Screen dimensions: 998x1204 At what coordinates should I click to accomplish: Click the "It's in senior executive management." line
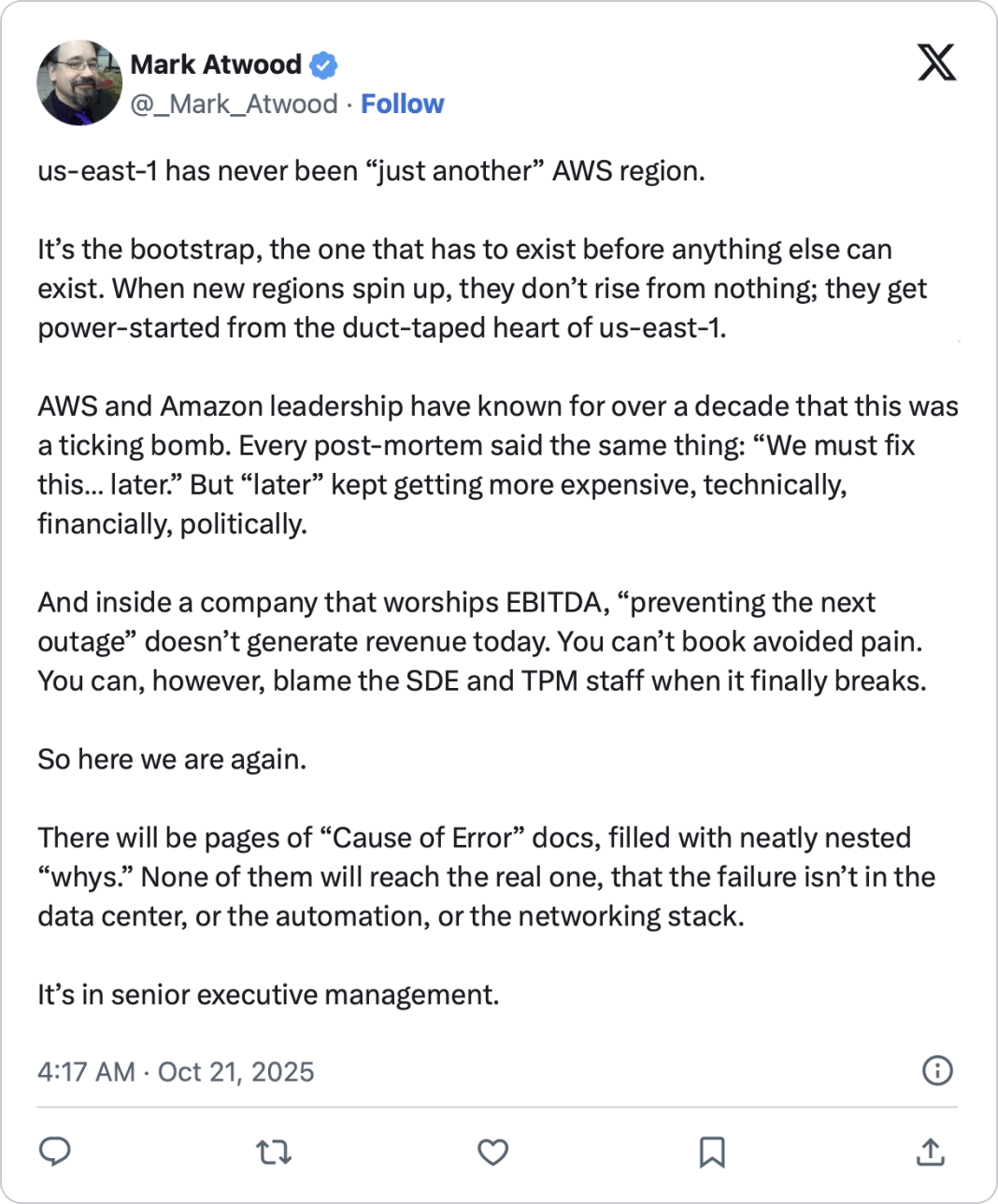(x=268, y=995)
